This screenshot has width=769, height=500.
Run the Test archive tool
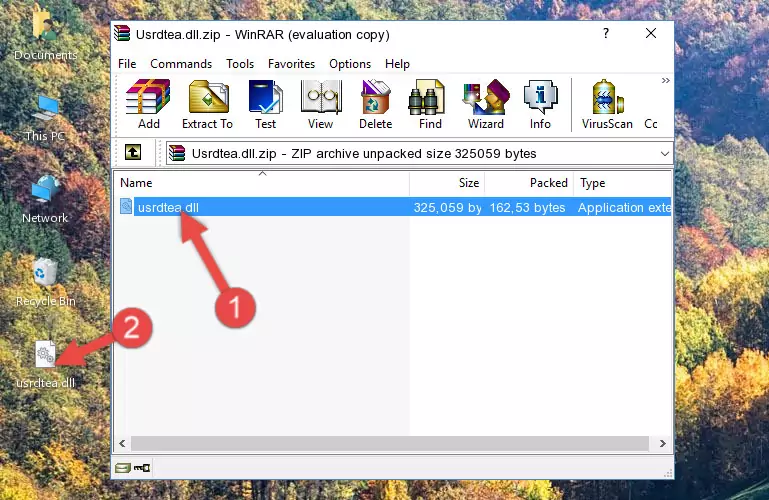[x=265, y=104]
